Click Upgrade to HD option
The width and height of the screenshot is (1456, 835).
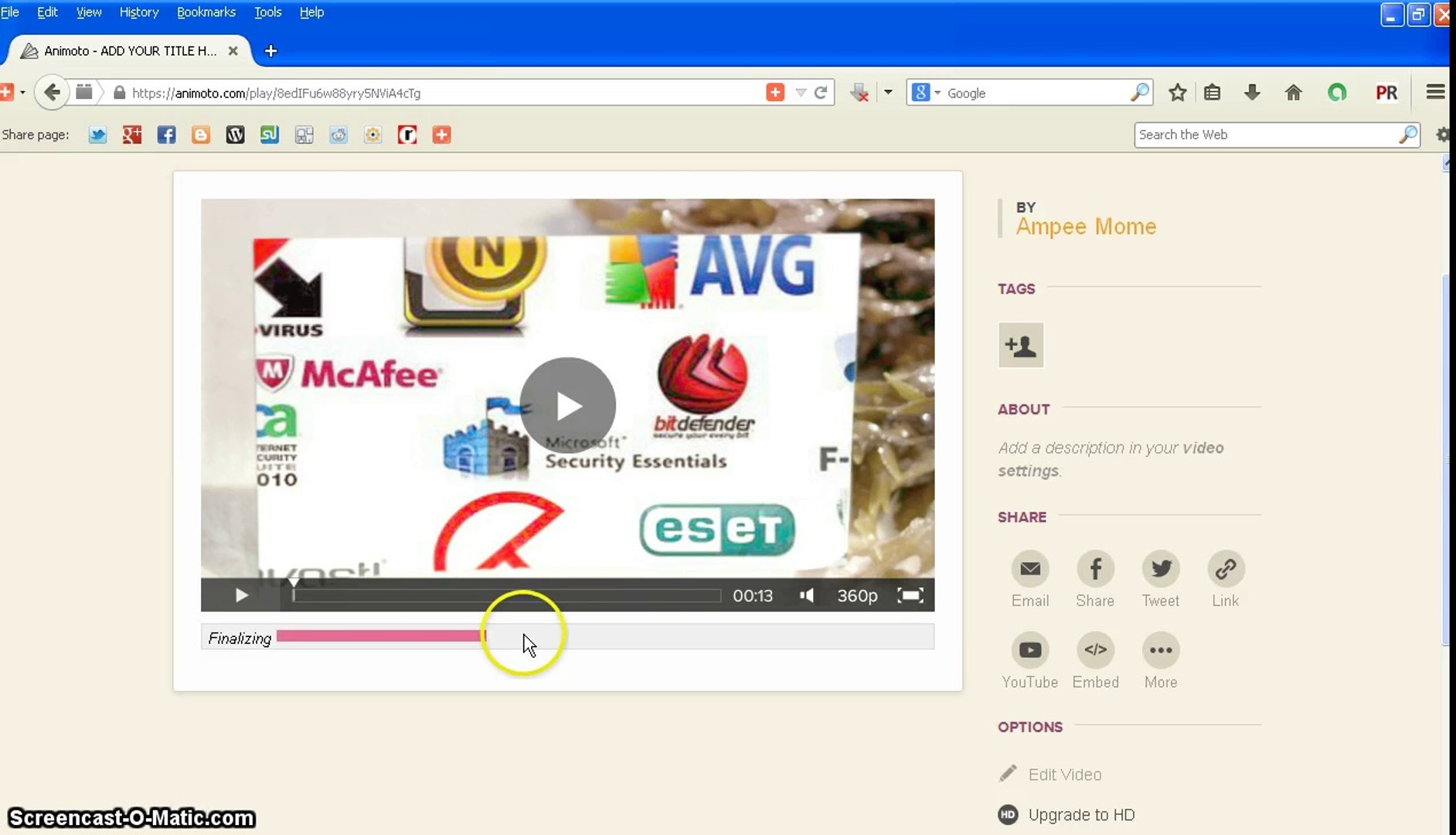1066,815
